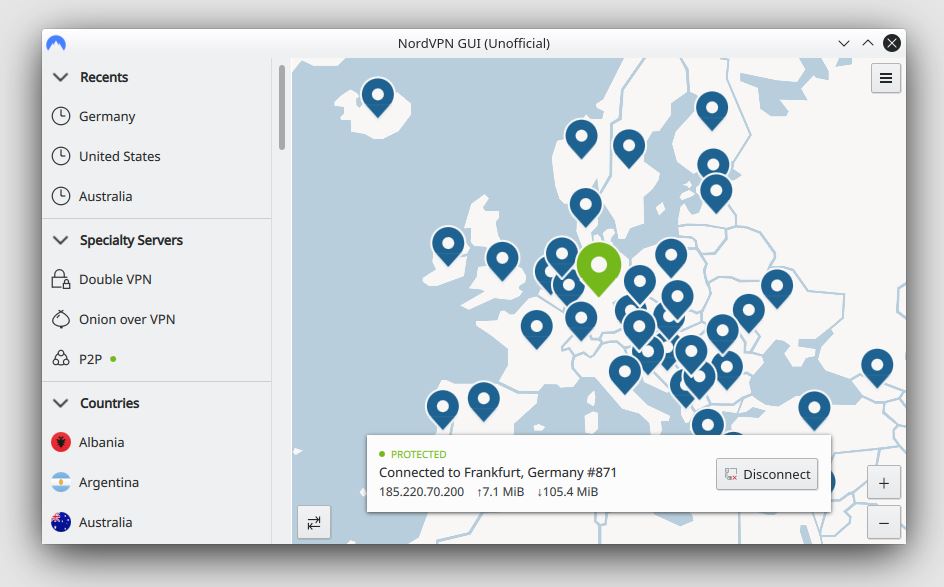Choose Albania in countries list

tap(157, 443)
